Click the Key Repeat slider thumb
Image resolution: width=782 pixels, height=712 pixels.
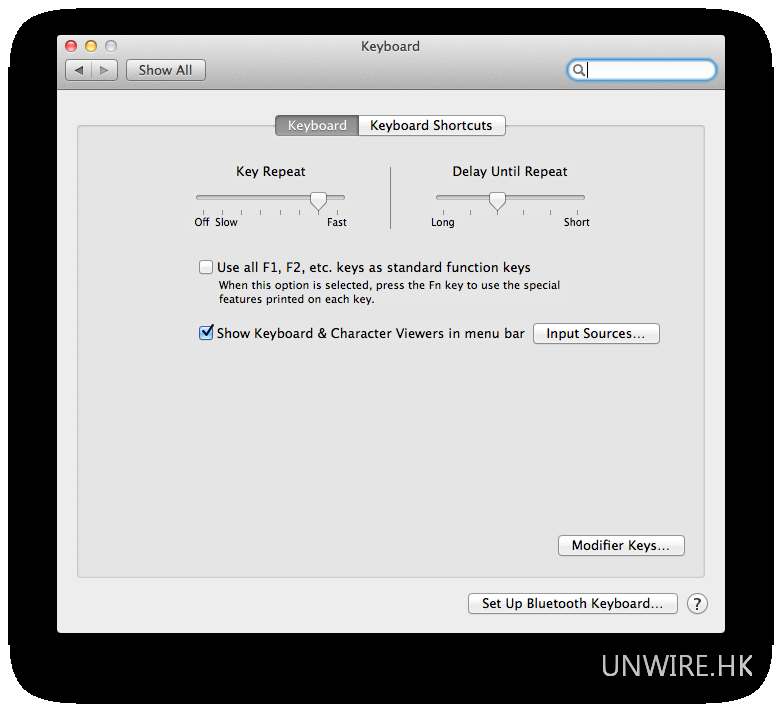[x=318, y=200]
